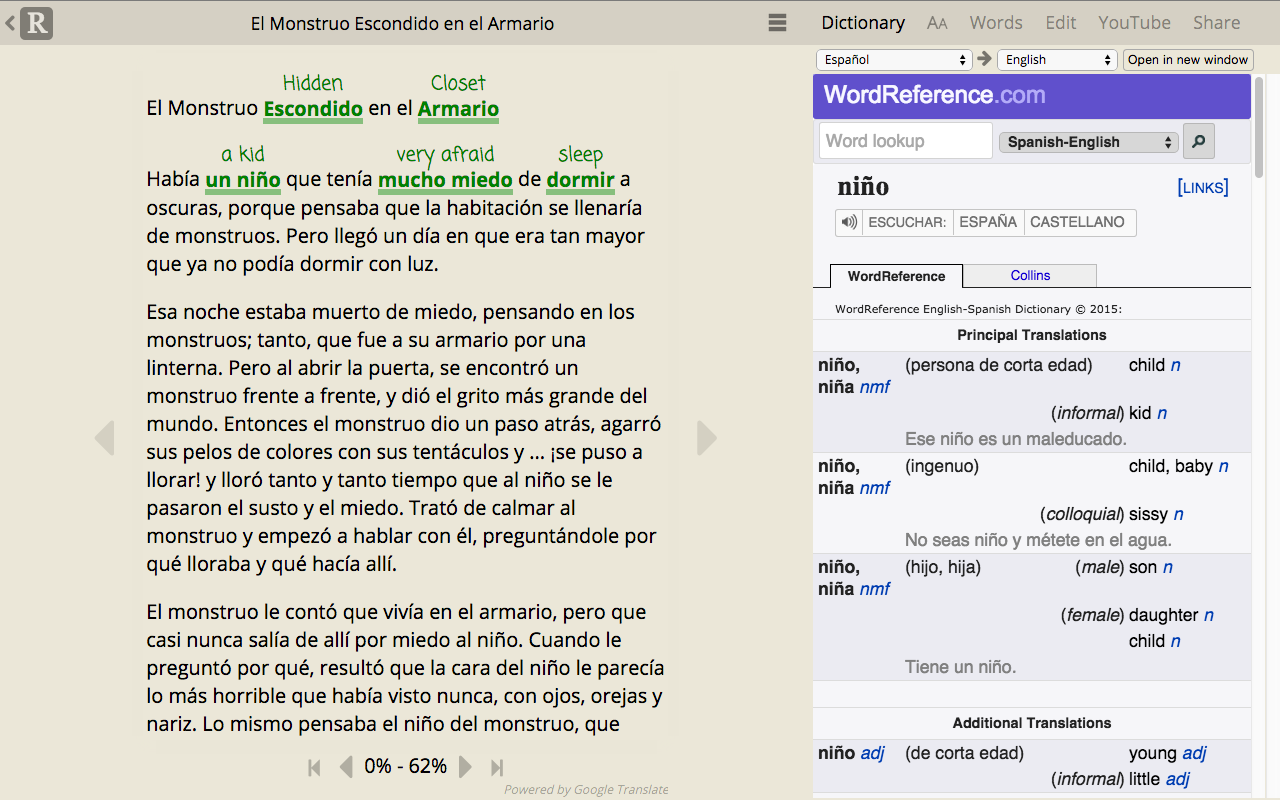1280x800 pixels.
Task: Play pronunciation with the speaker icon
Action: 847,222
